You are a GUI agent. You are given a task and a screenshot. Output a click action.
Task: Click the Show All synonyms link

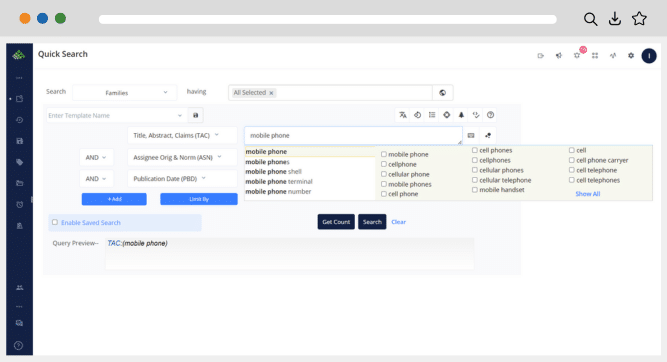(x=587, y=194)
